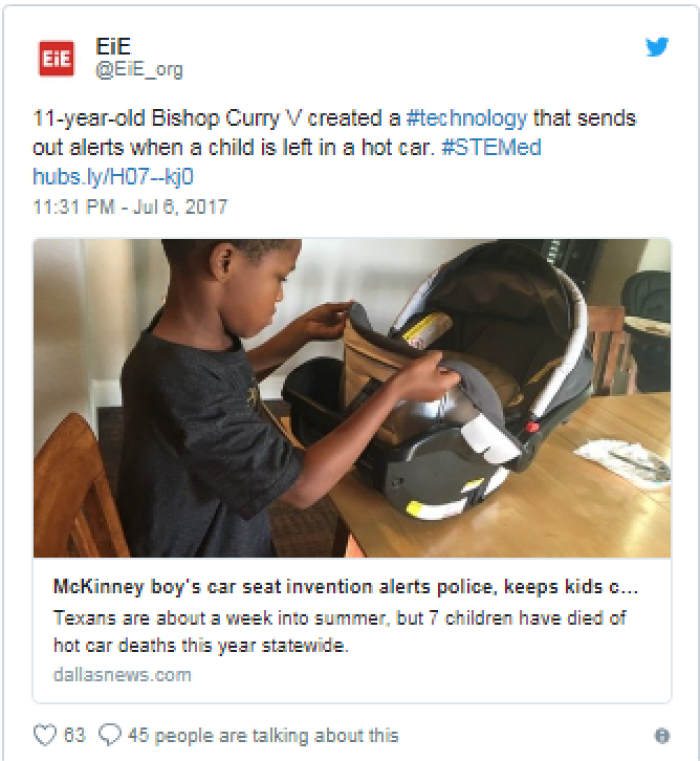
Task: Follow the #technology hashtag
Action: tap(466, 118)
